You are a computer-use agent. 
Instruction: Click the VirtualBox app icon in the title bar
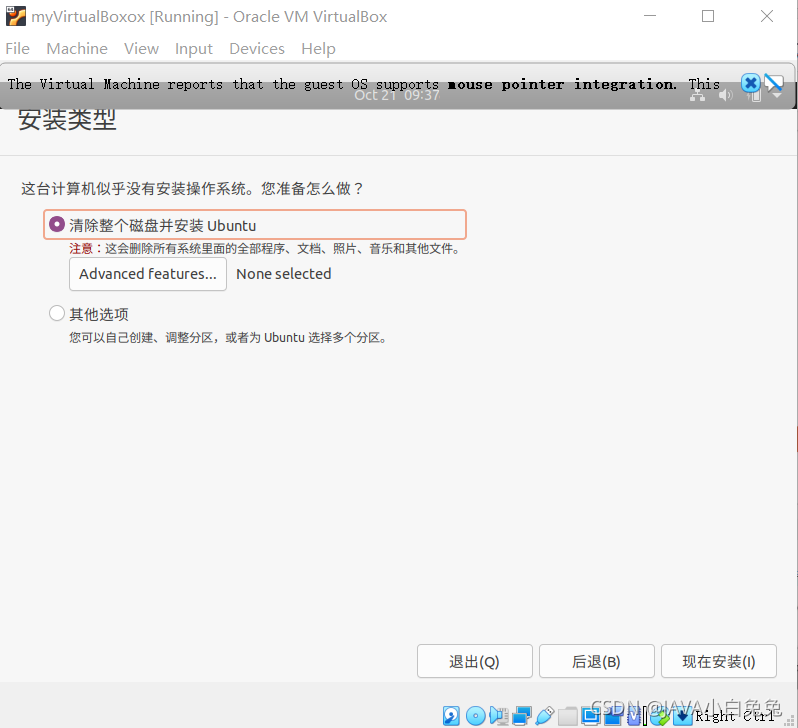coord(15,16)
